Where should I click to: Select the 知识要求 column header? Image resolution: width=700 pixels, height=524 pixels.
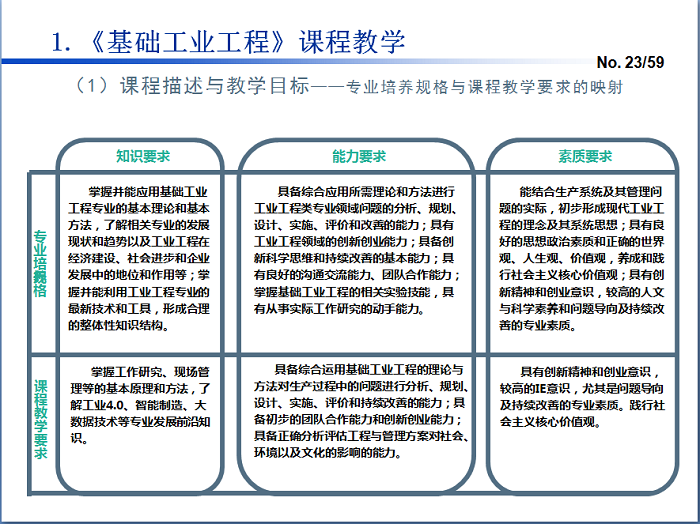click(143, 156)
